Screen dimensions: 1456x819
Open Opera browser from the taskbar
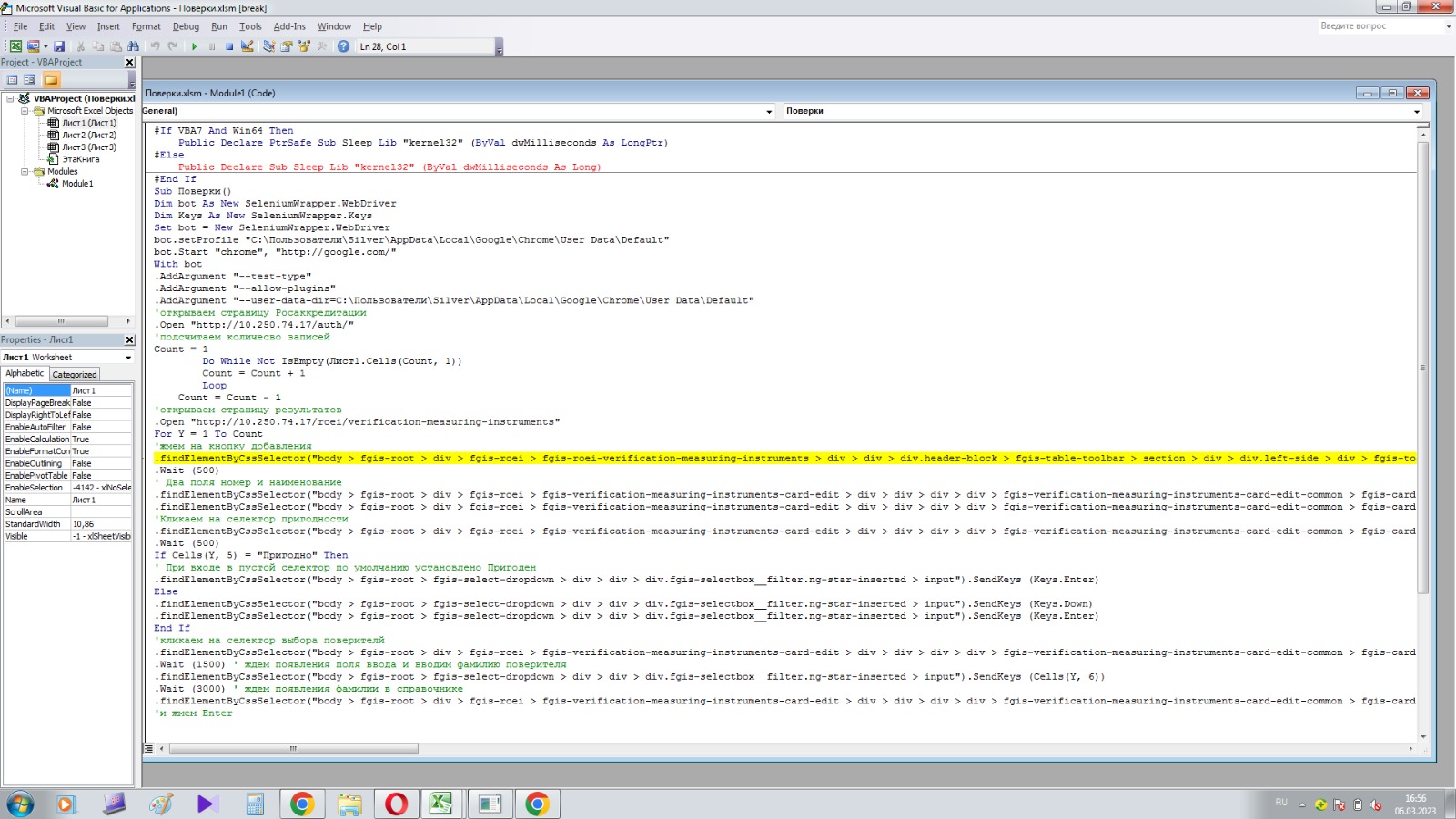point(396,804)
